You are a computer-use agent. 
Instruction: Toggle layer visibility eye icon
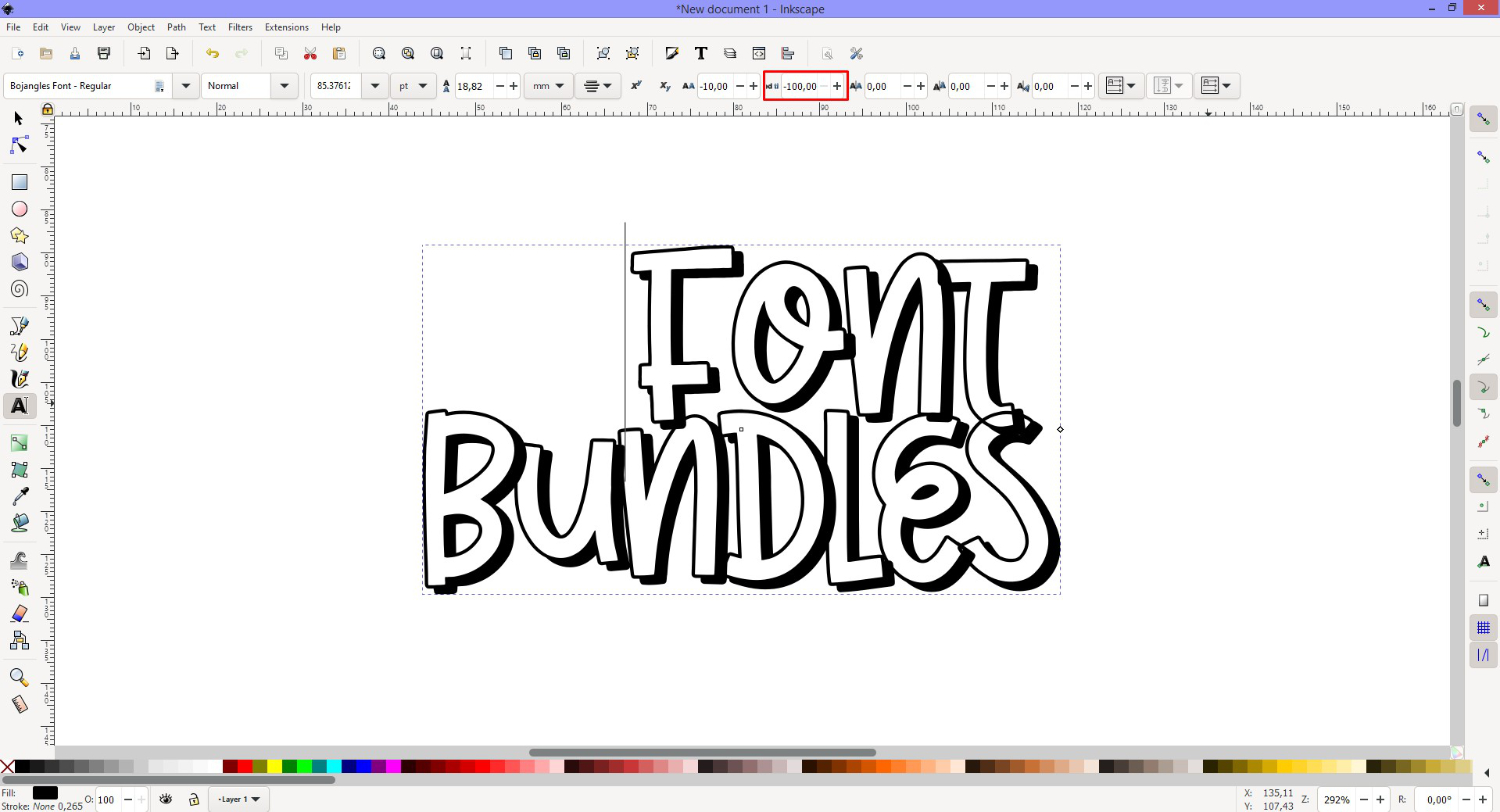[166, 799]
